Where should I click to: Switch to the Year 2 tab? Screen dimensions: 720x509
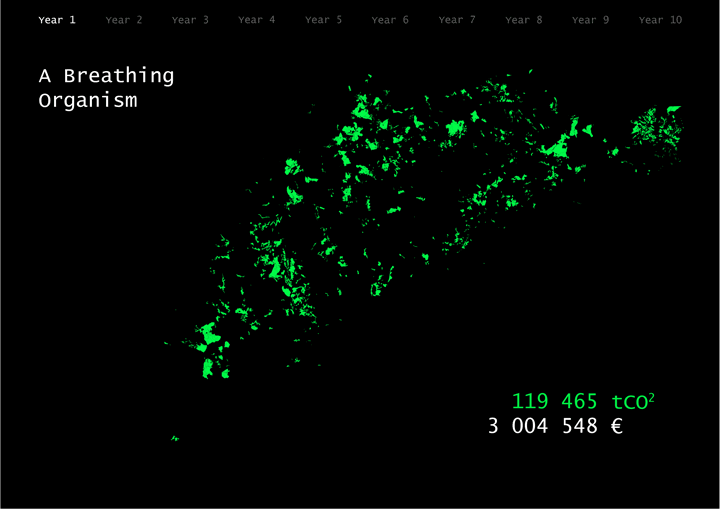pyautogui.click(x=124, y=20)
